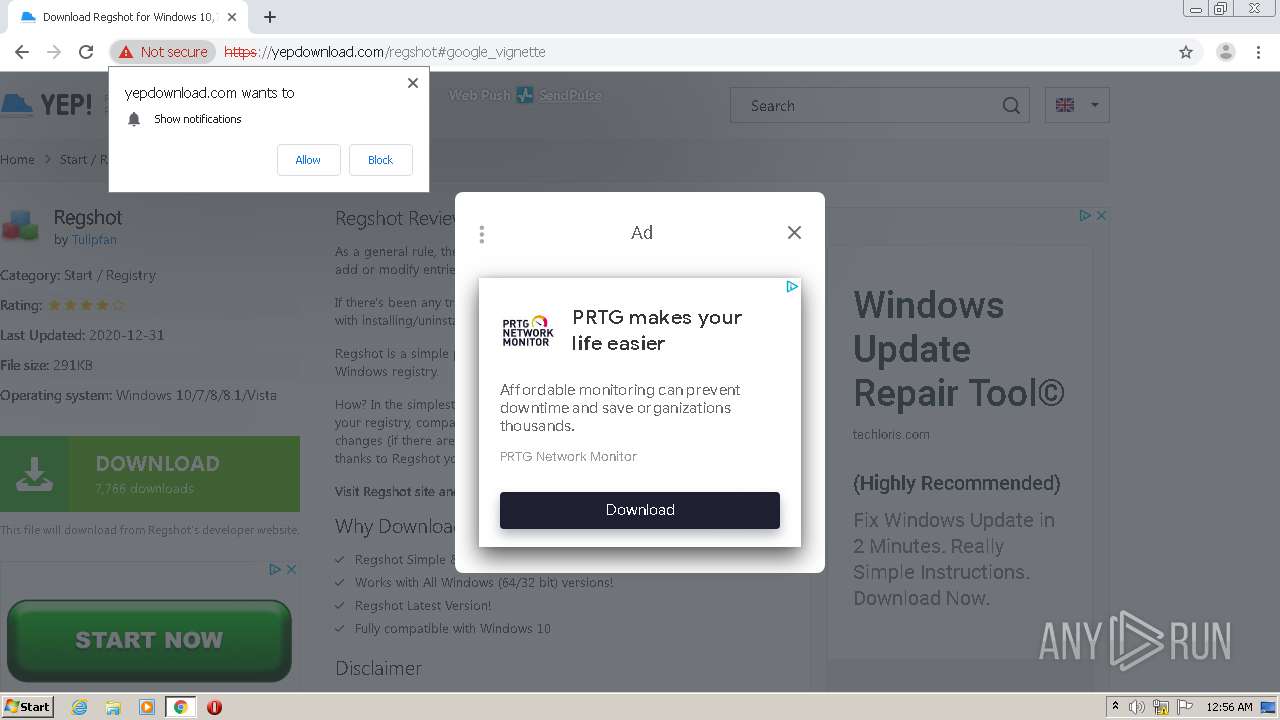This screenshot has height=720, width=1280.
Task: Click the volume speaker tray icon
Action: (1137, 707)
